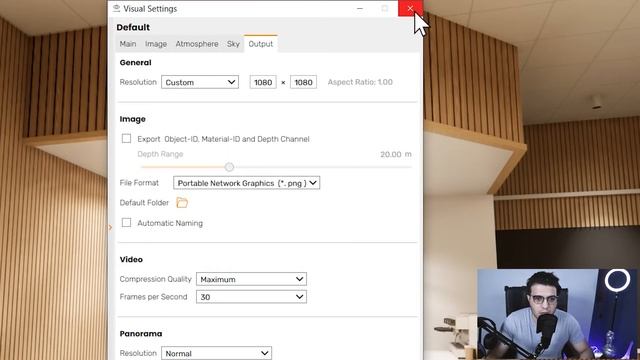This screenshot has width=640, height=360.
Task: Open the File Format dropdown
Action: coord(247,183)
